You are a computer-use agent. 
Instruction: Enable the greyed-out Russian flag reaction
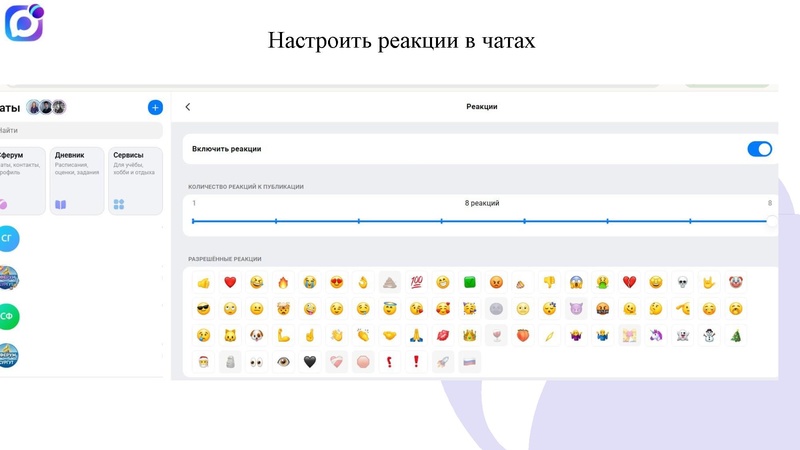[469, 362]
